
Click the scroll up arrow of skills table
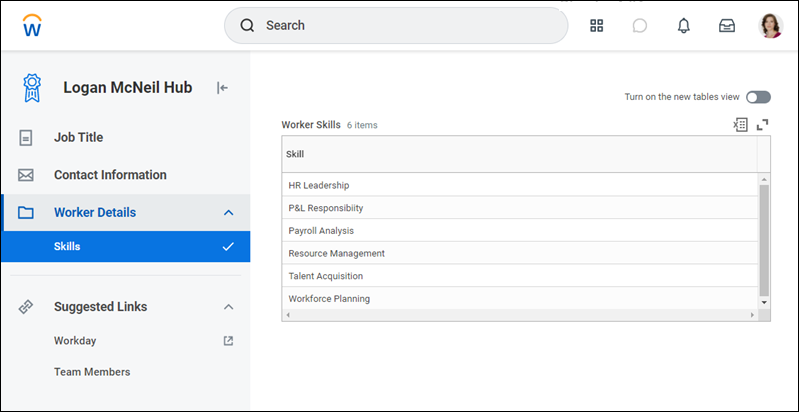(x=764, y=179)
